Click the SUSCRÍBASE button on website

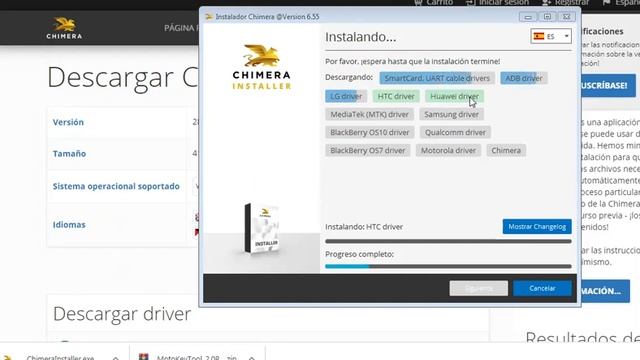click(608, 85)
